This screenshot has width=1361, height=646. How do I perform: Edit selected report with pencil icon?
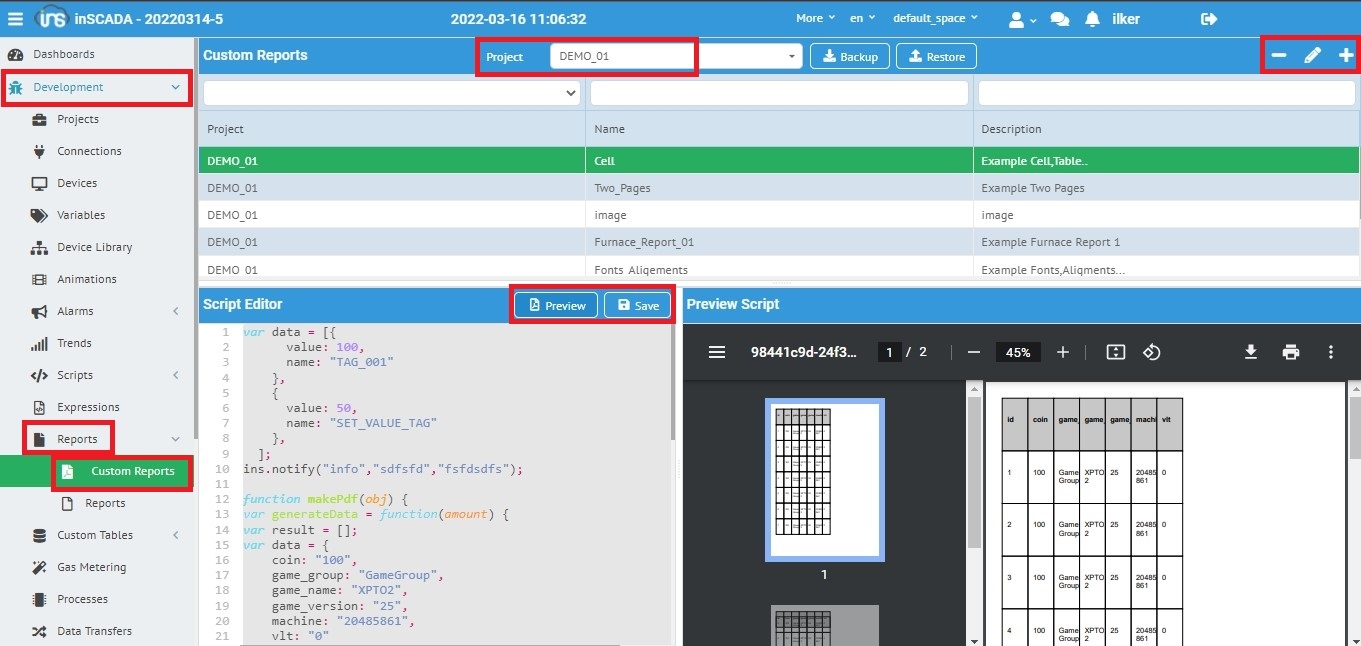[1312, 56]
